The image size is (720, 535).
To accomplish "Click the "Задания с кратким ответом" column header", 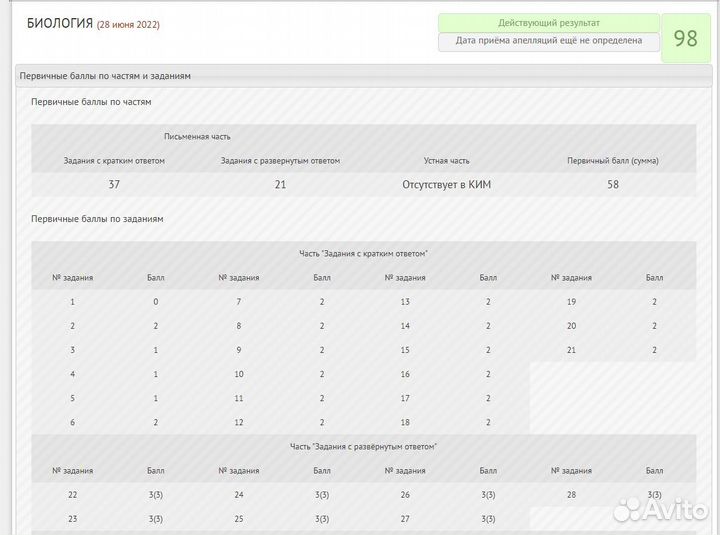I will 114,160.
